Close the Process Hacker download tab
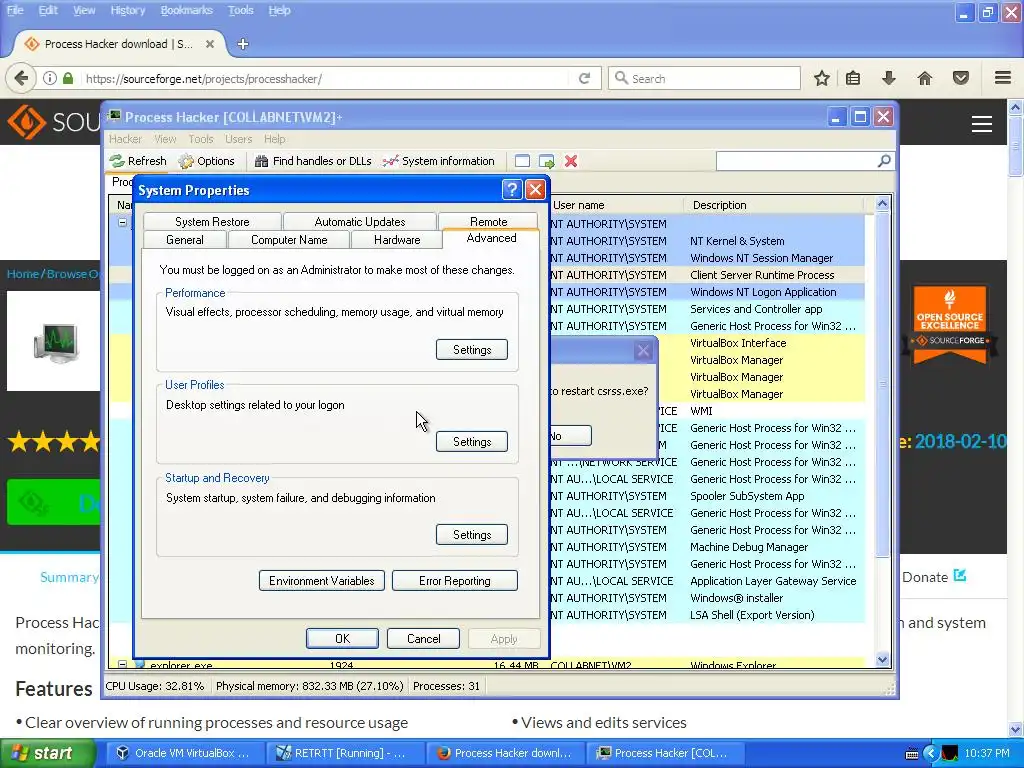 (x=210, y=44)
